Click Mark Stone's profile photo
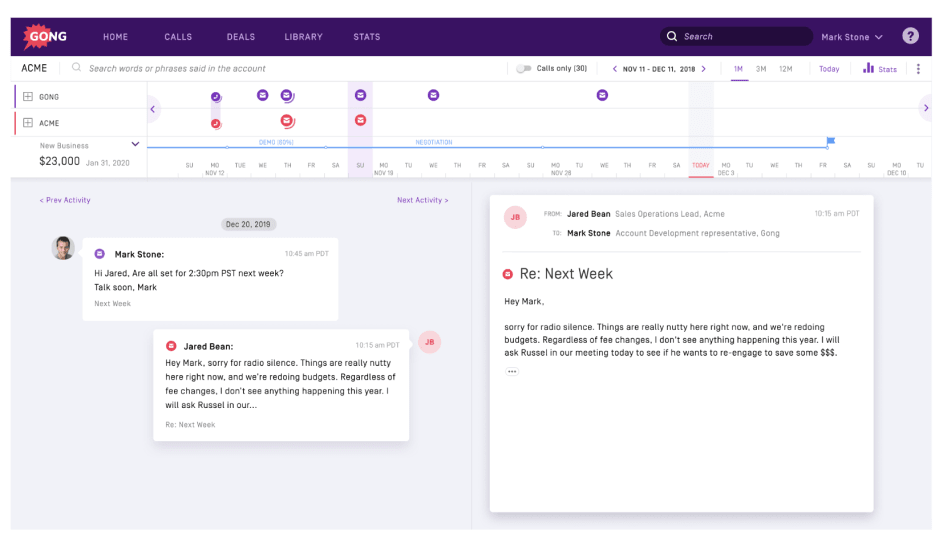The height and width of the screenshot is (540, 939). 63,248
